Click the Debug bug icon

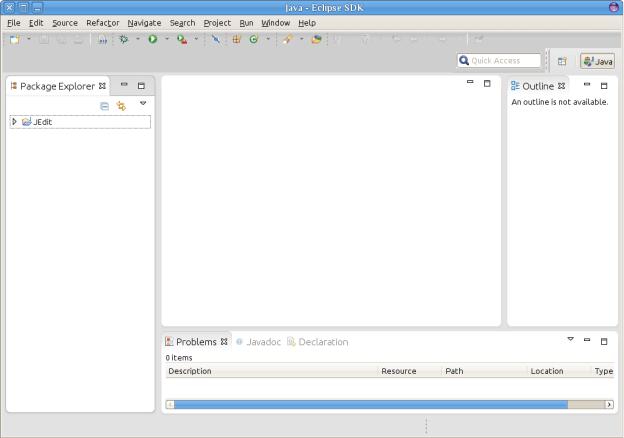coord(124,39)
